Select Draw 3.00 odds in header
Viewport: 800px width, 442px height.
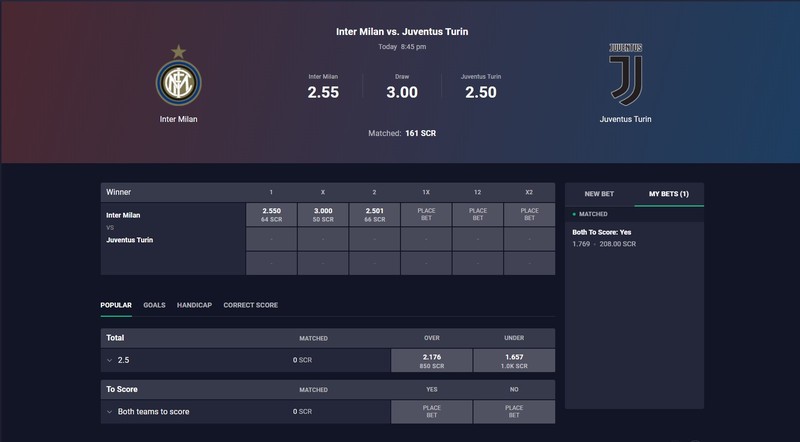click(x=402, y=87)
